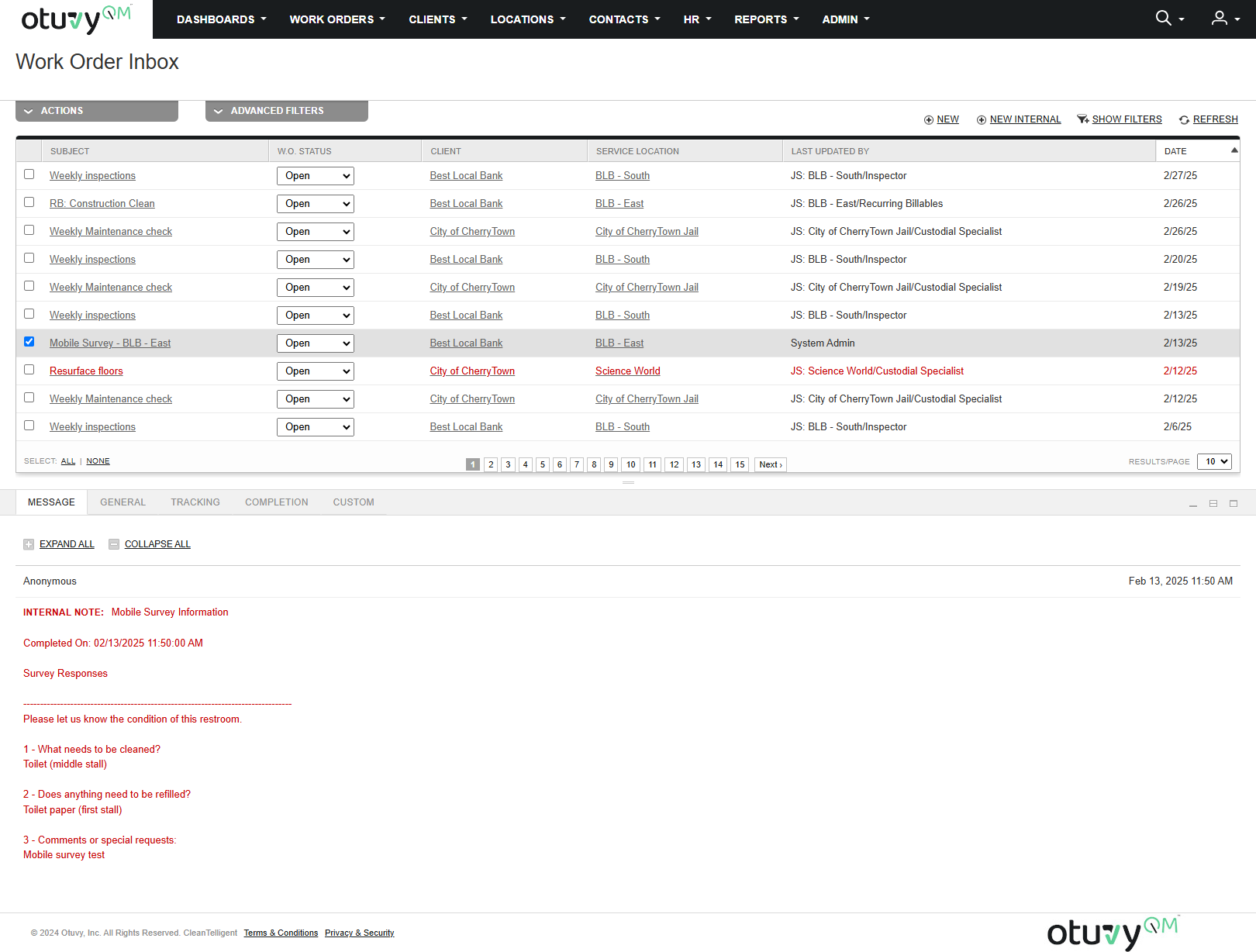Viewport: 1256px width, 952px height.
Task: Maximize the message detail panel
Action: pos(1234,504)
